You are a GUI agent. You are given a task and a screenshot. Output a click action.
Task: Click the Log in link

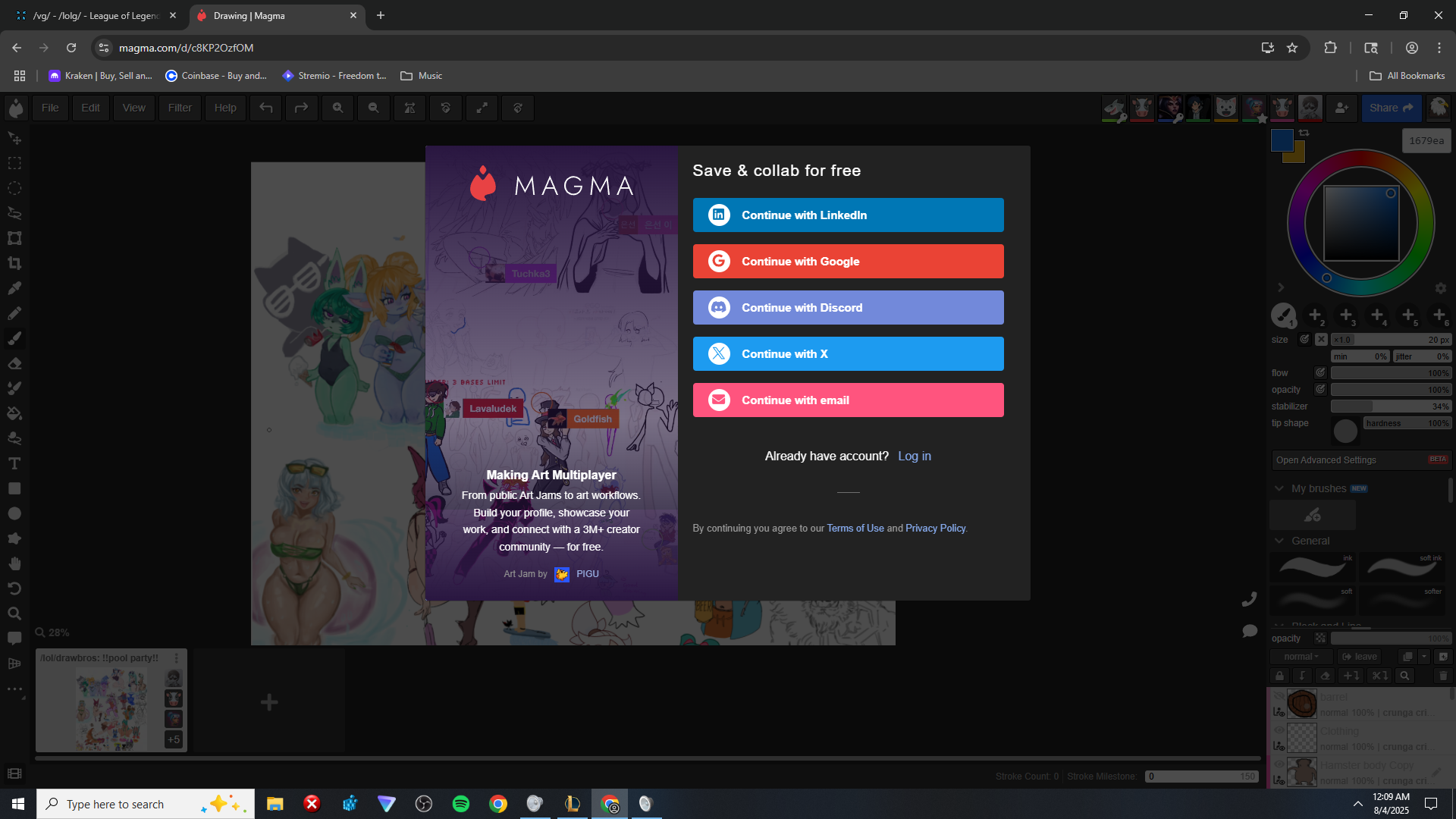click(915, 456)
